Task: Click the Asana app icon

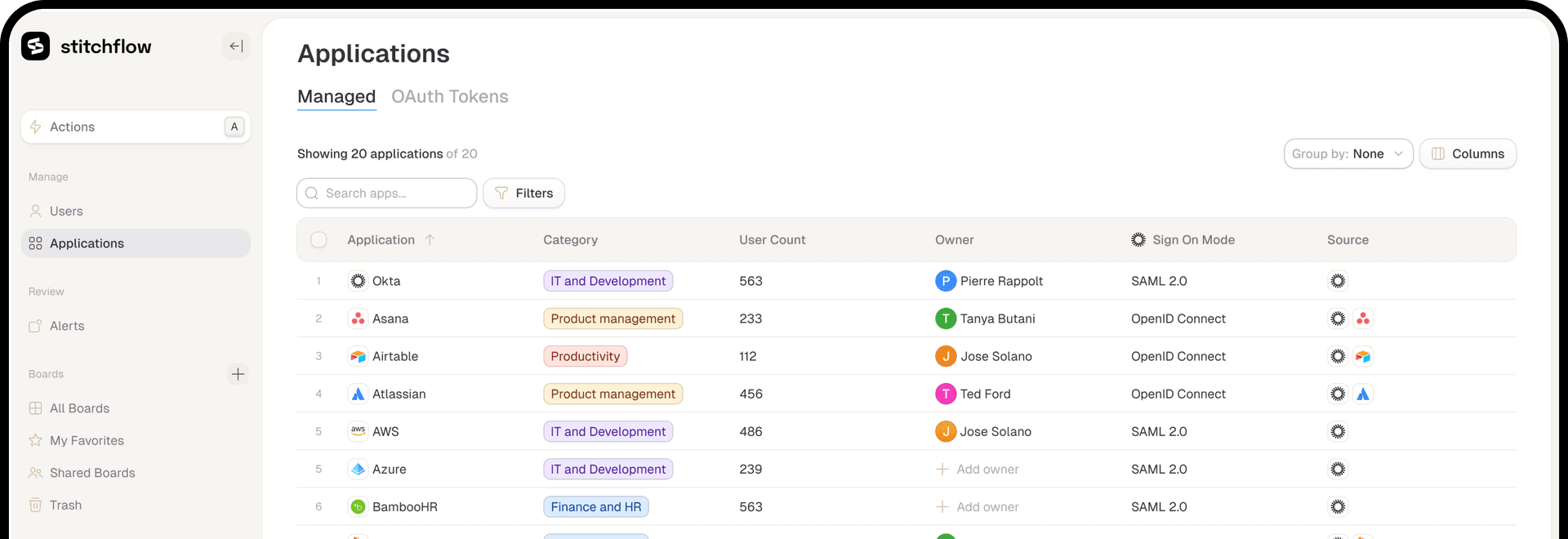Action: click(x=358, y=318)
